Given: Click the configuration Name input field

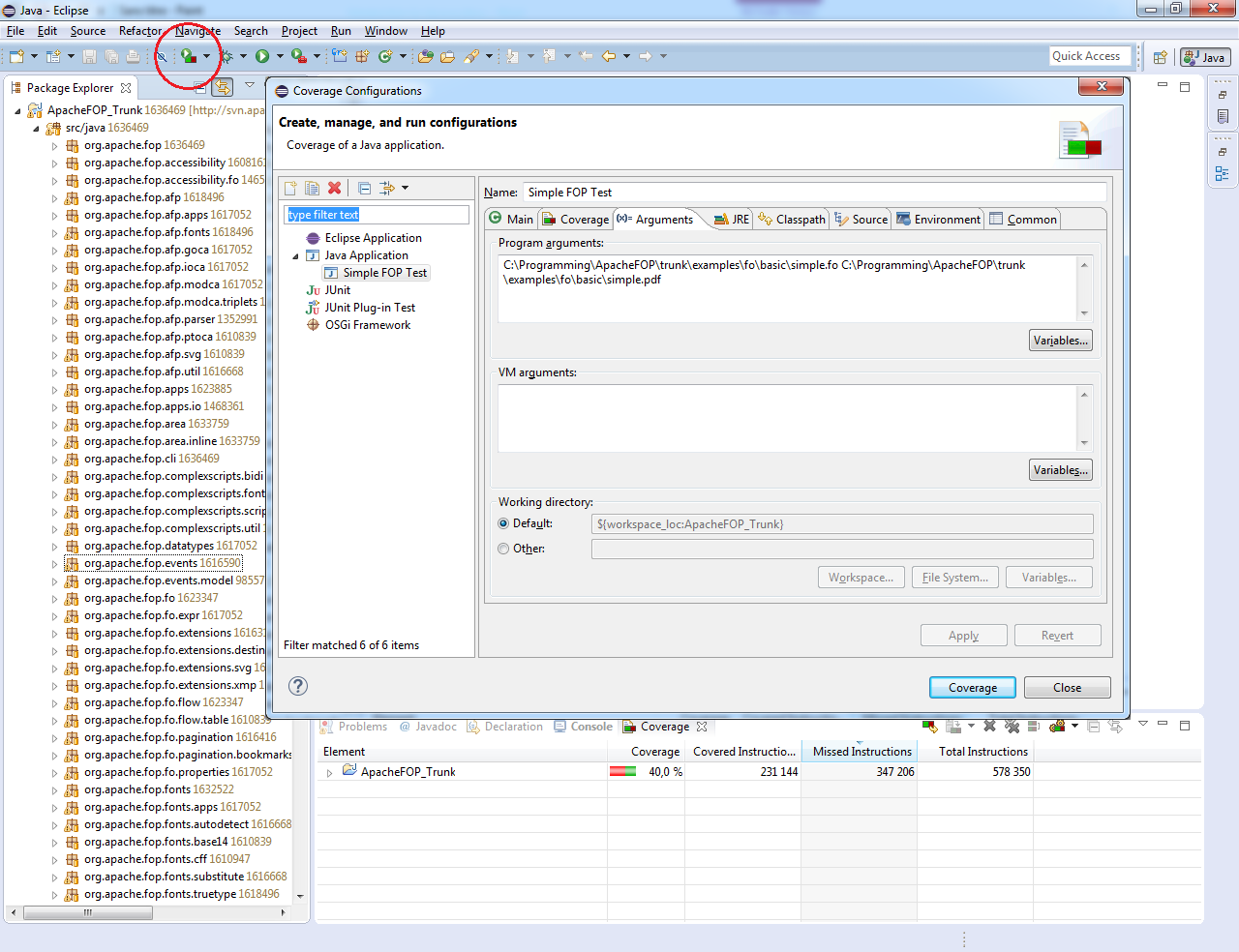Looking at the screenshot, I should pyautogui.click(x=815, y=193).
